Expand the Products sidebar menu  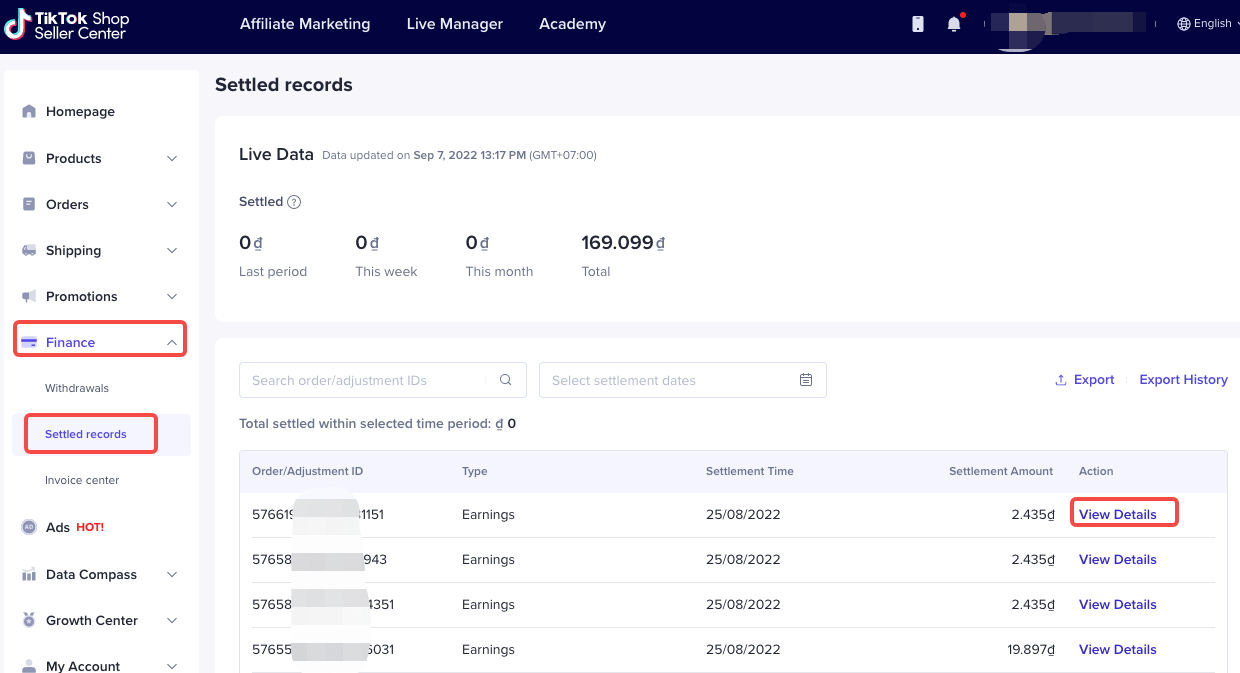pyautogui.click(x=172, y=159)
